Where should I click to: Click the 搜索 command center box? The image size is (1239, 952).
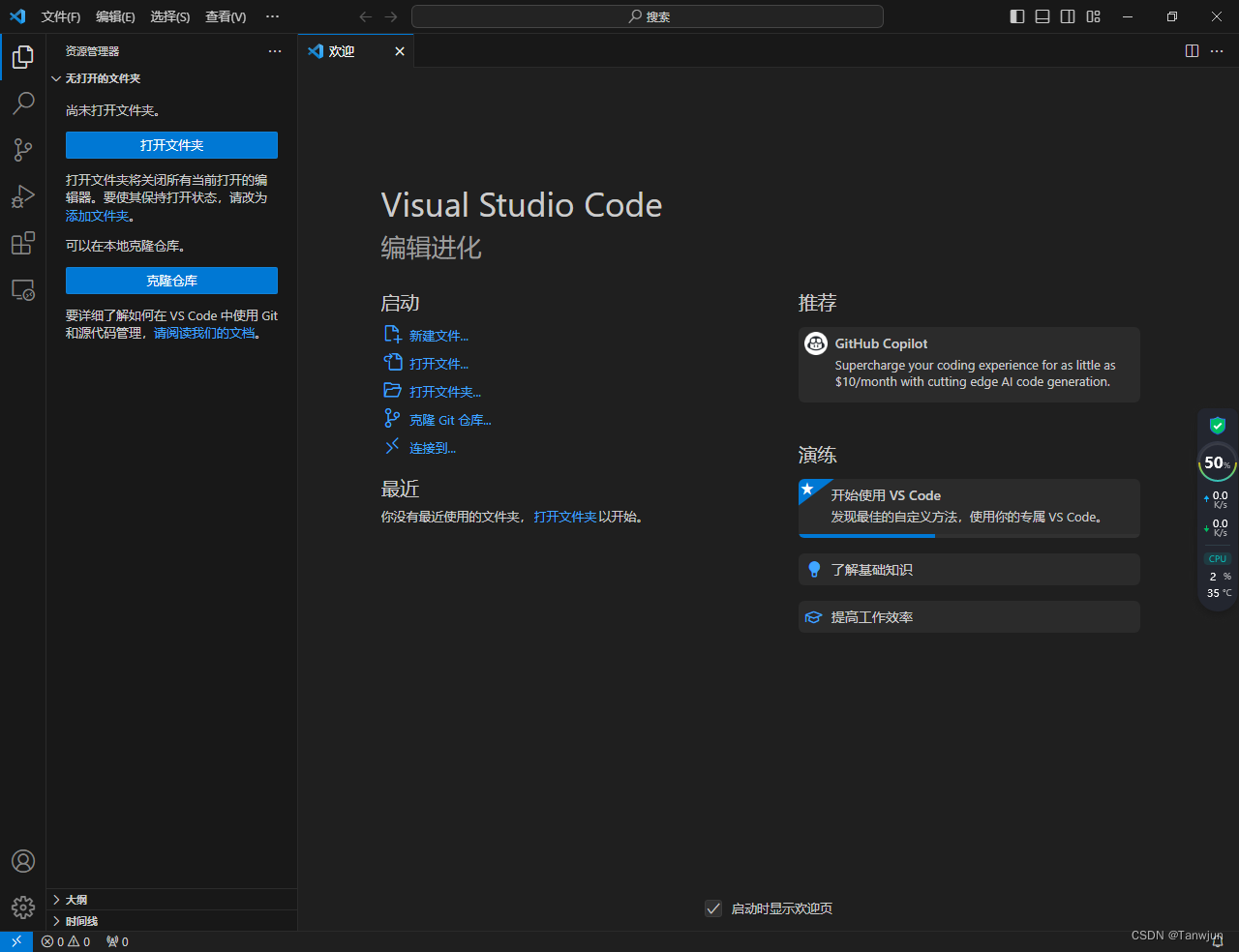tap(648, 16)
